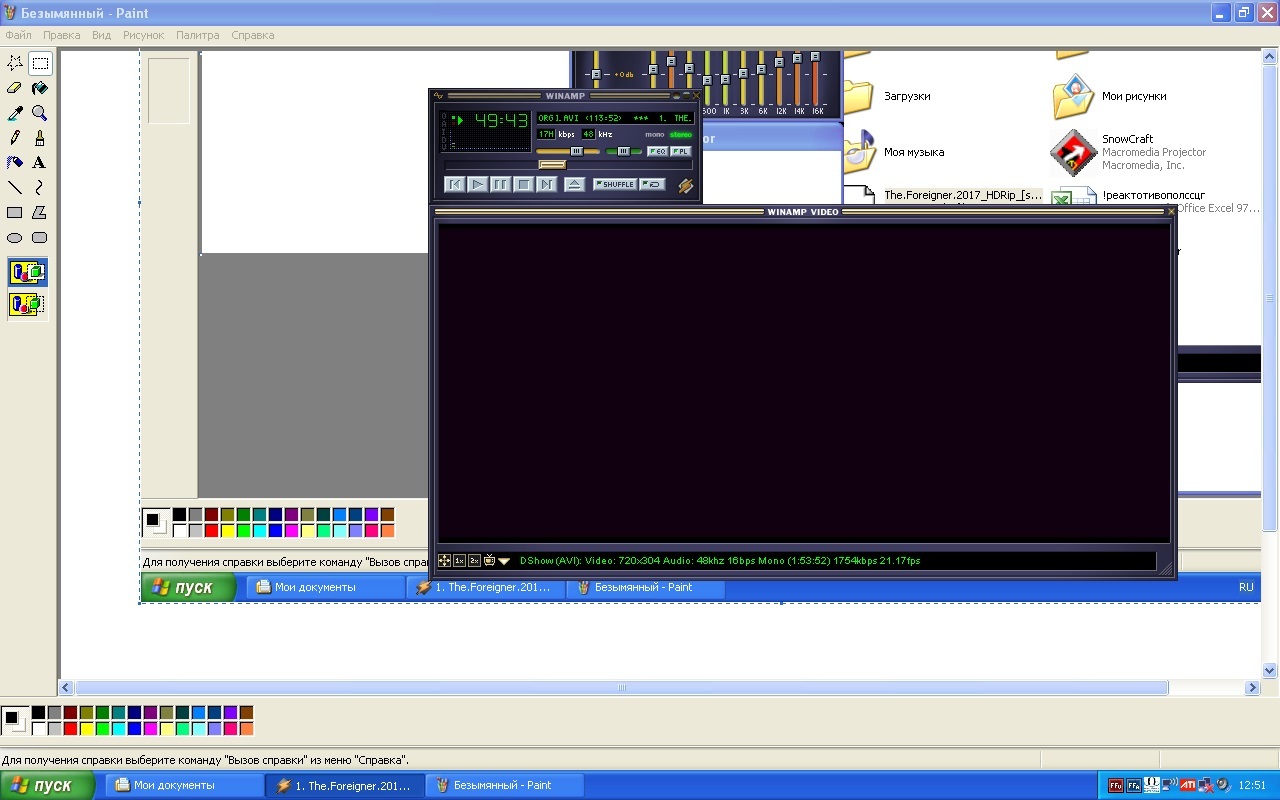Viewport: 1280px width, 800px height.
Task: Click the Мои рисунки folder icon
Action: pyautogui.click(x=1074, y=97)
